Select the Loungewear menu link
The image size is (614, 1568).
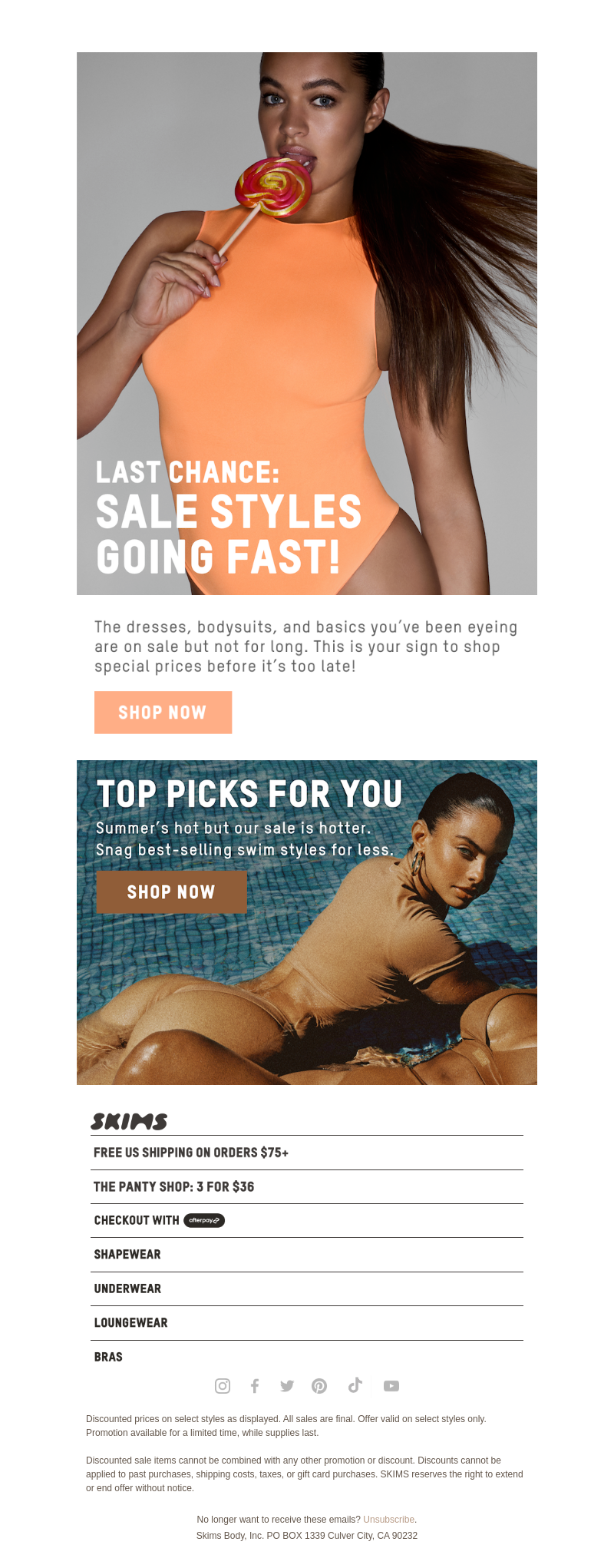[307, 1322]
